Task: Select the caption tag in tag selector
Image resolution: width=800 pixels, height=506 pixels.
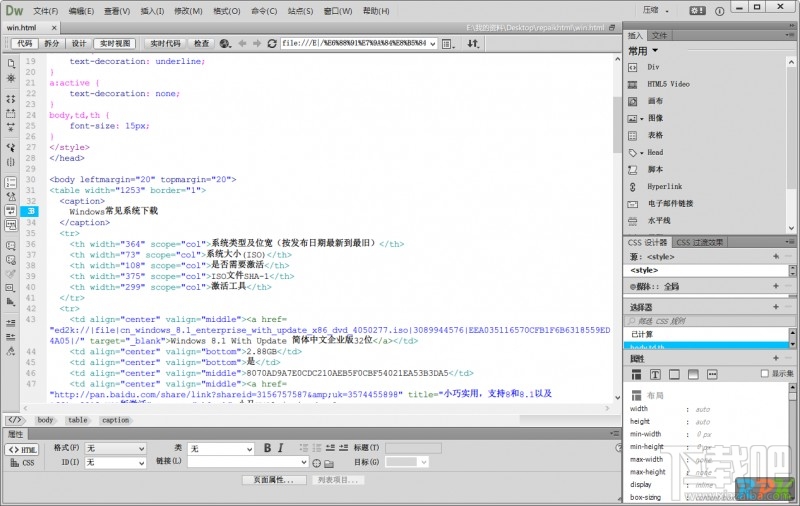Action: [115, 420]
